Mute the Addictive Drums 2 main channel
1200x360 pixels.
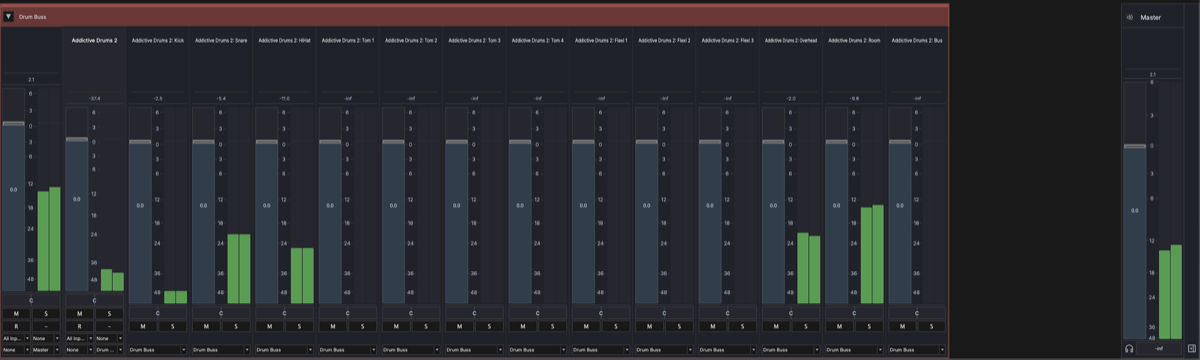point(79,313)
